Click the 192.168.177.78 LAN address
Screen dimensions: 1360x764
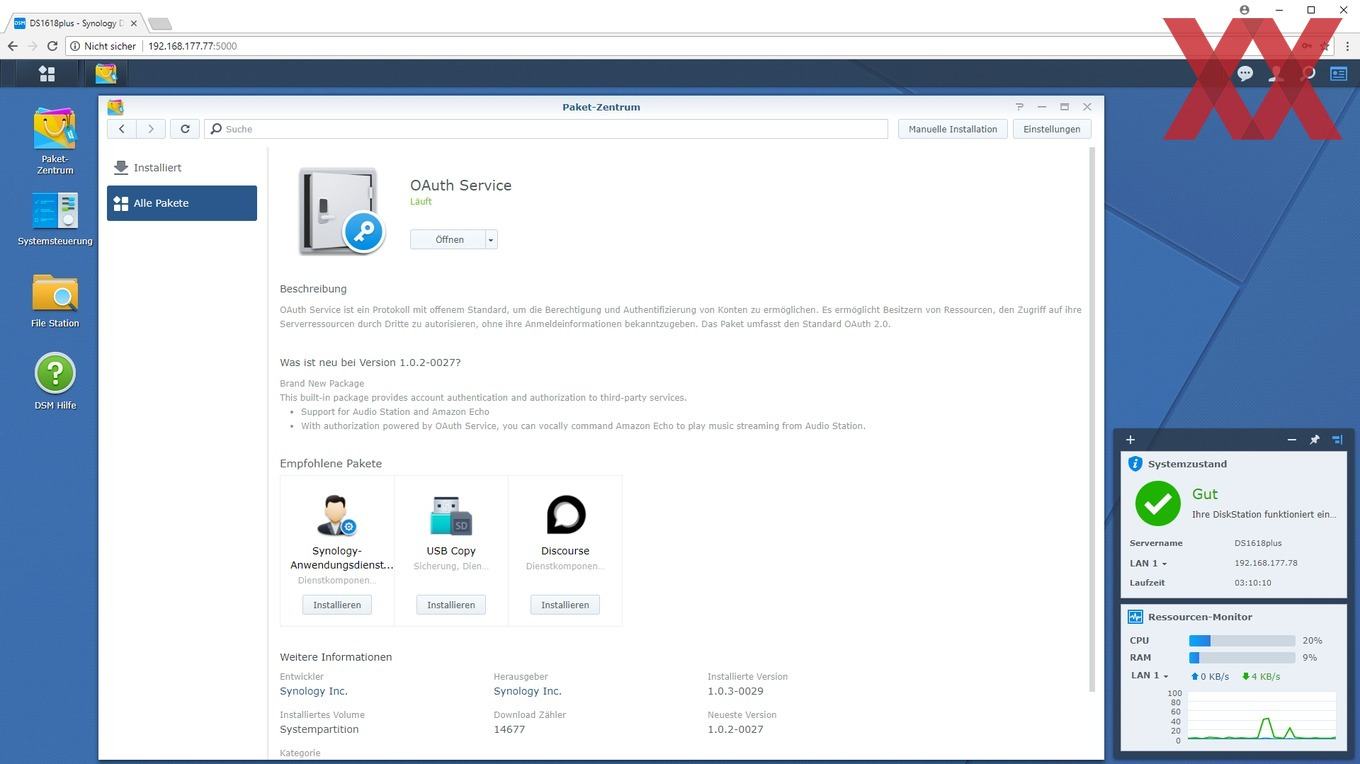pyautogui.click(x=1266, y=563)
